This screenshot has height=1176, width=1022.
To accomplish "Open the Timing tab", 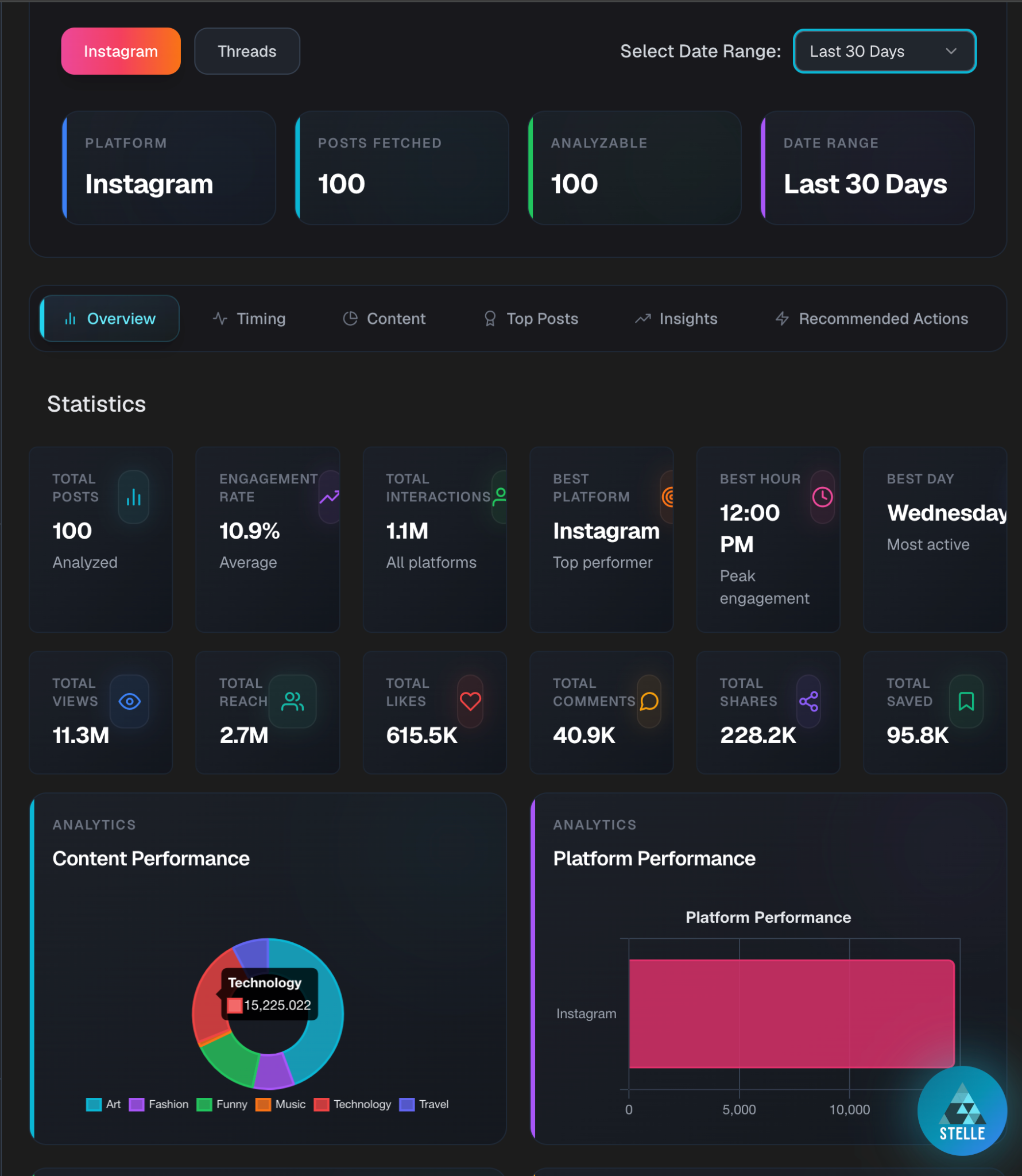I will coord(249,319).
